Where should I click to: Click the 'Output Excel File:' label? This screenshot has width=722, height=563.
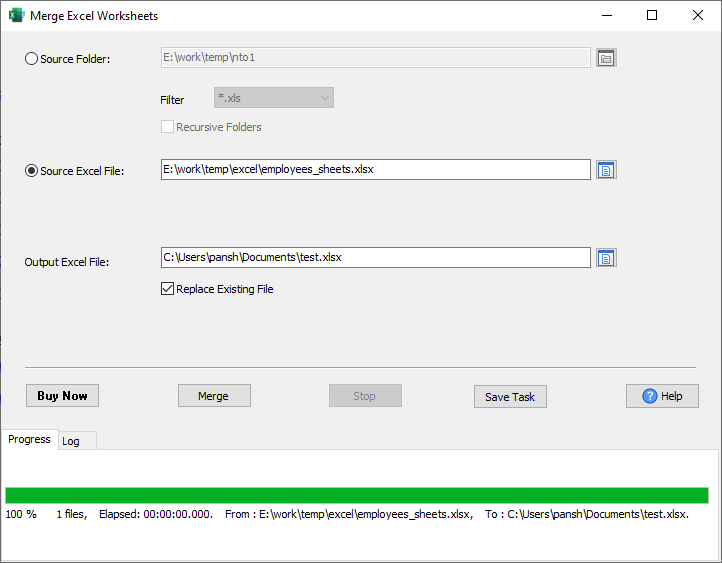coord(67,262)
